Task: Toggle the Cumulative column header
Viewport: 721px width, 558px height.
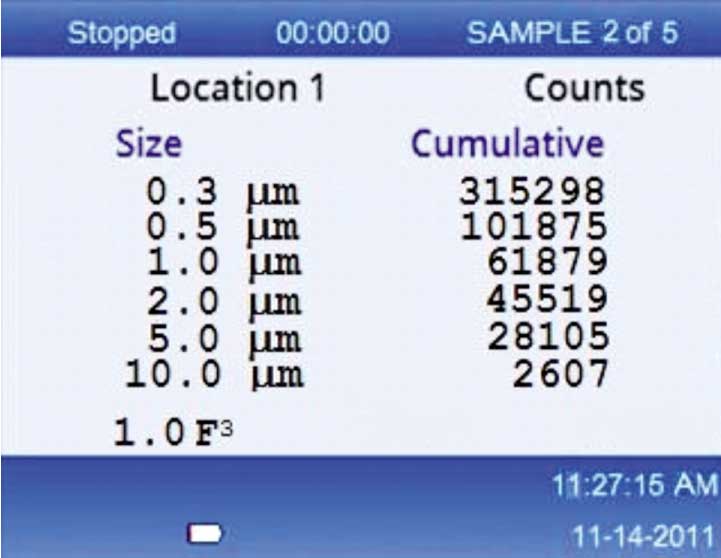Action: 508,144
